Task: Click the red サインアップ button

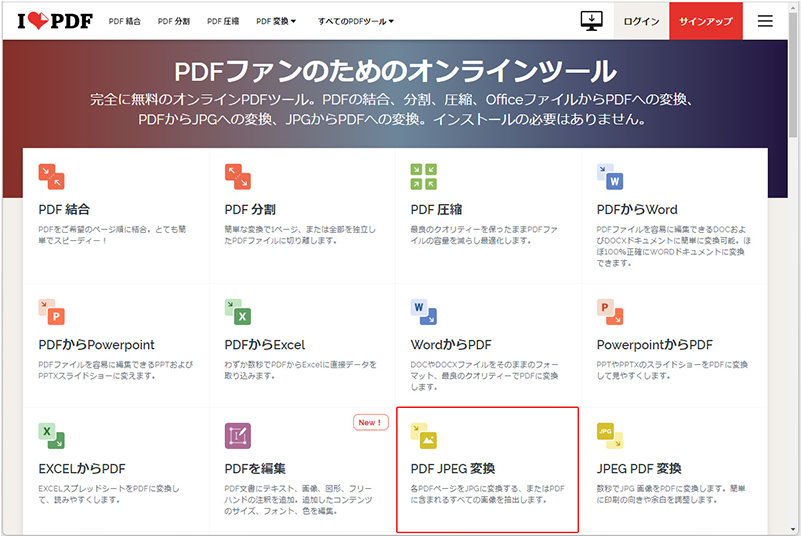Action: click(705, 21)
